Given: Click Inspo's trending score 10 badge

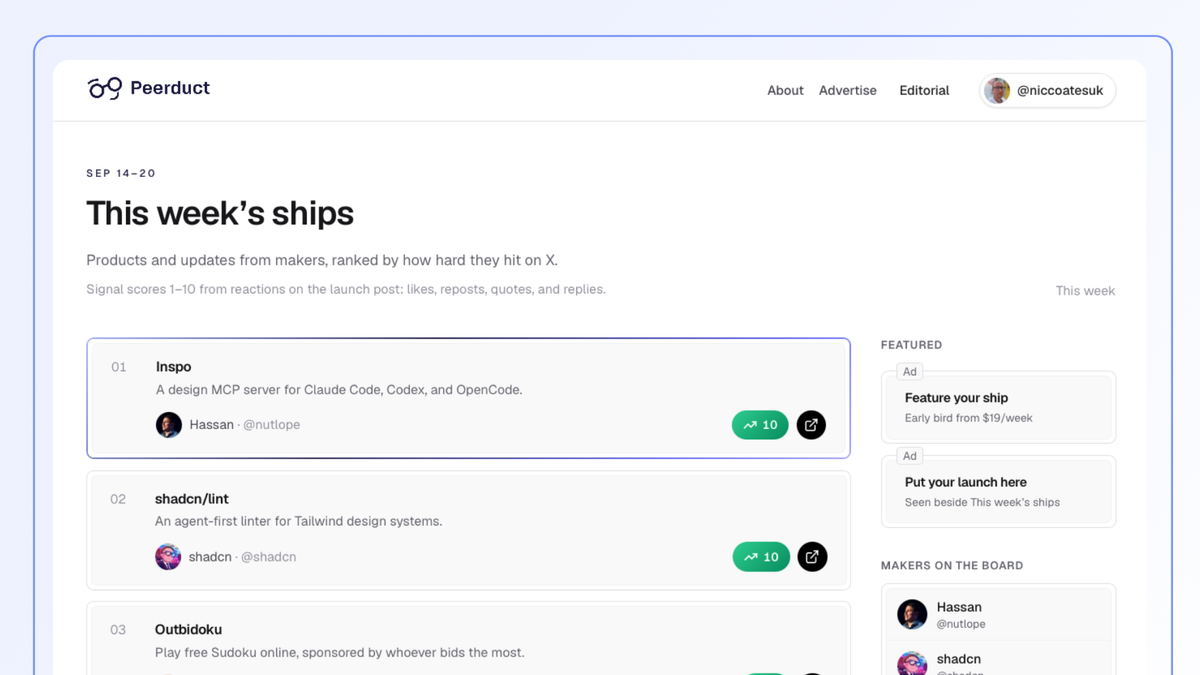Looking at the screenshot, I should pos(760,425).
